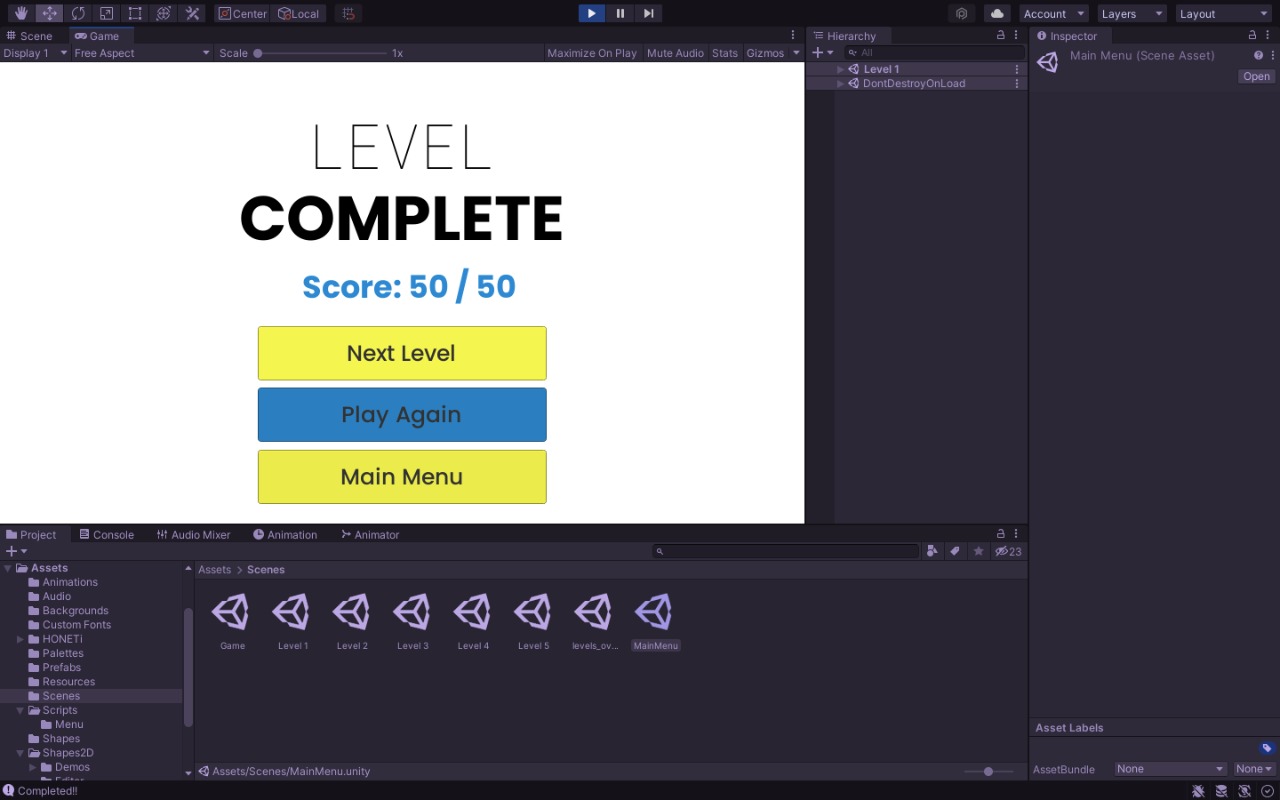Switch to the Scene tab
Viewport: 1280px width, 800px height.
click(x=29, y=36)
